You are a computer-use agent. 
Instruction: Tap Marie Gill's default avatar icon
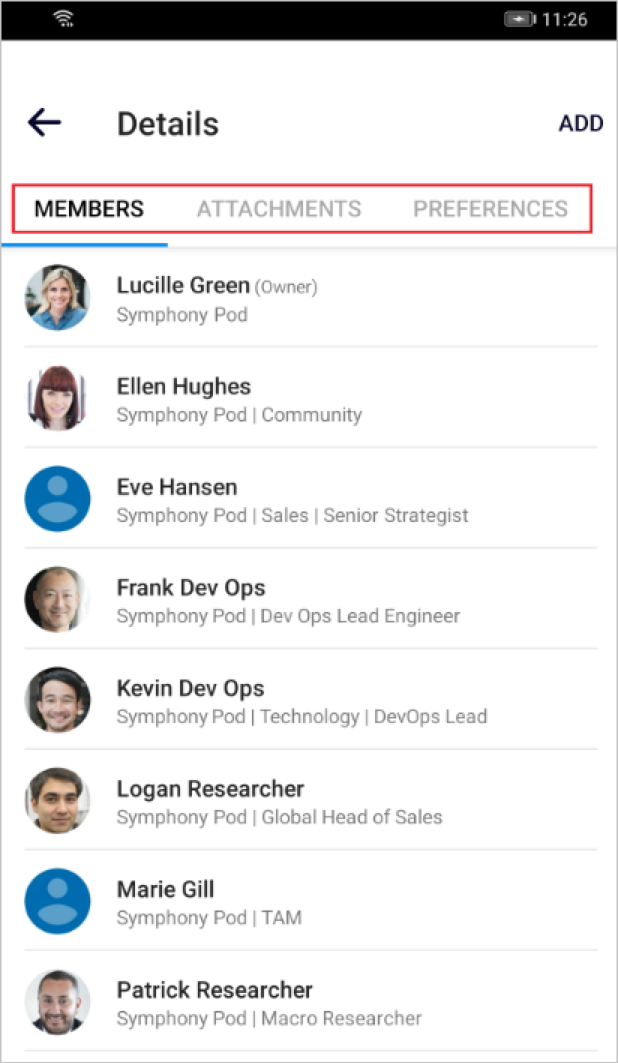click(x=58, y=901)
